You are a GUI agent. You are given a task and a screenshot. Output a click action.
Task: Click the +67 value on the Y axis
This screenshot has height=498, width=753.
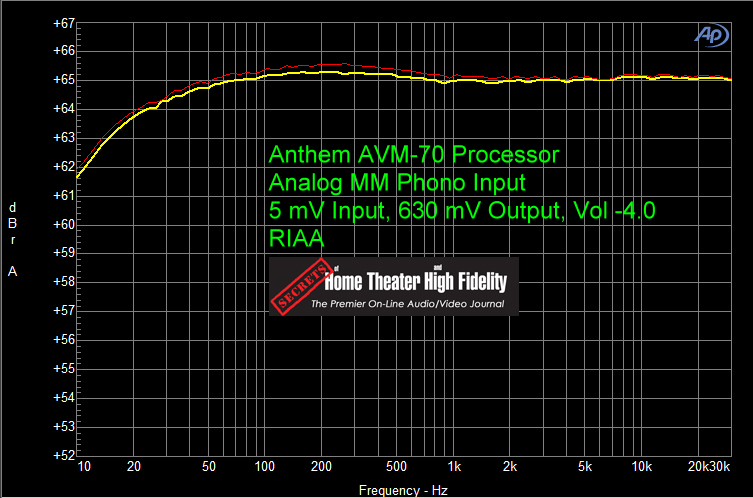(62, 23)
